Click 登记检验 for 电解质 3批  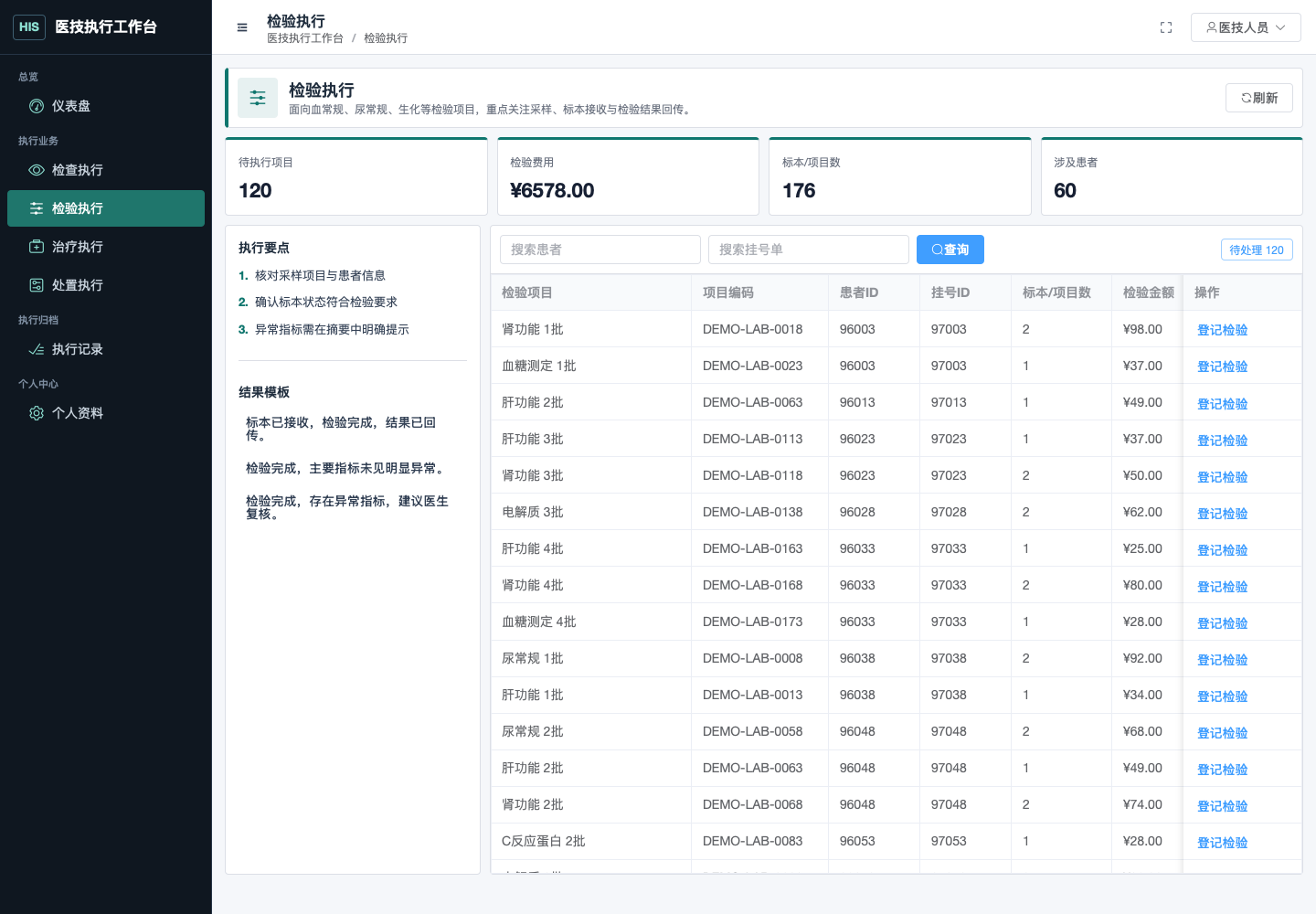click(x=1223, y=514)
